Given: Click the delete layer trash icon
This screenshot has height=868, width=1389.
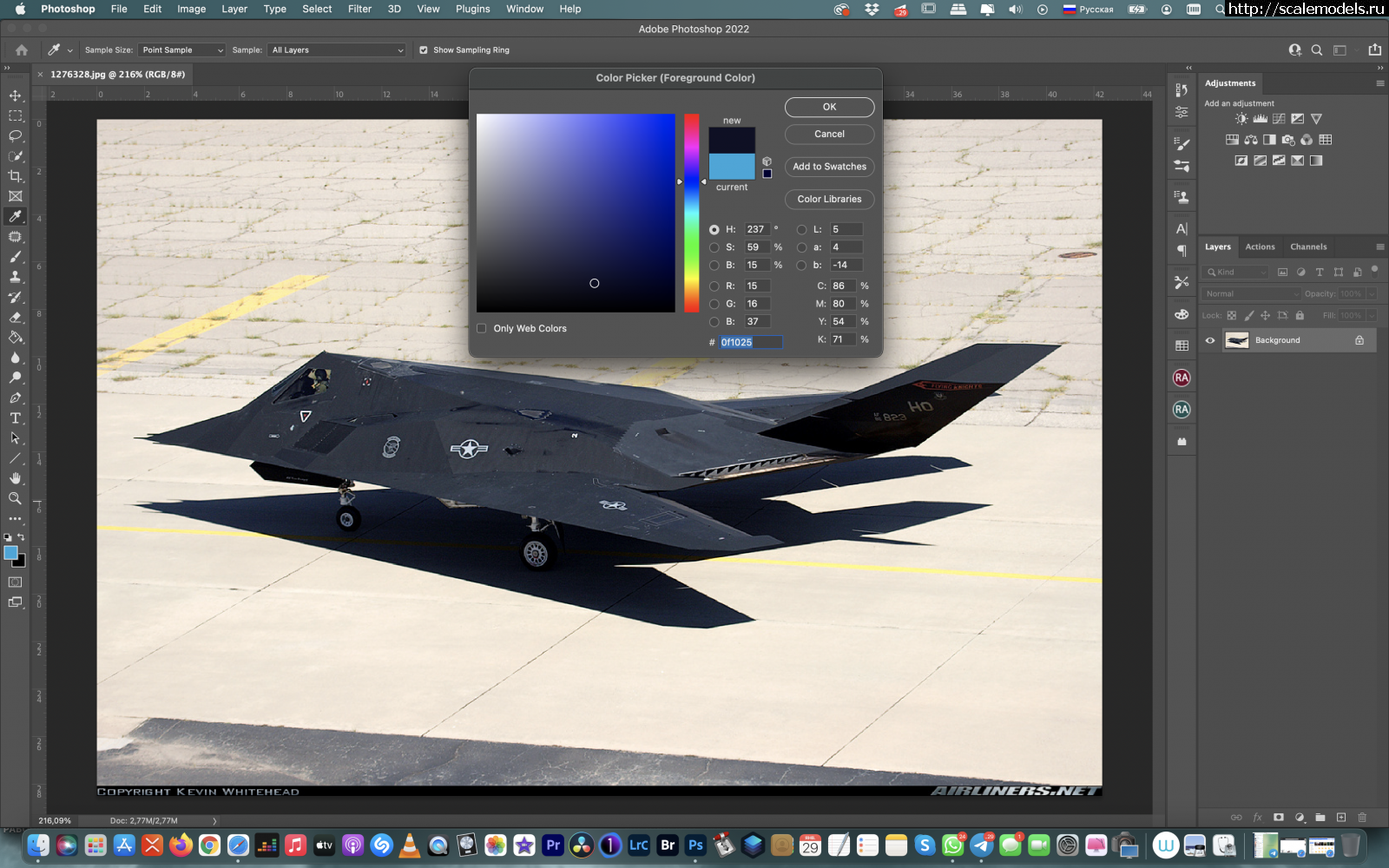Looking at the screenshot, I should [1362, 818].
